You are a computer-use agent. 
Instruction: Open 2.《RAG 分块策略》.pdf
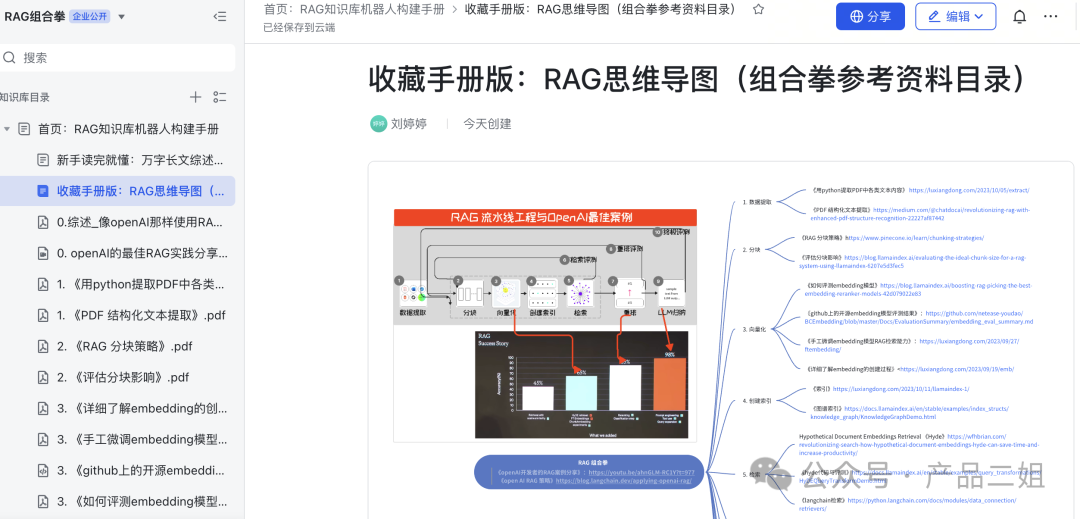click(x=125, y=346)
